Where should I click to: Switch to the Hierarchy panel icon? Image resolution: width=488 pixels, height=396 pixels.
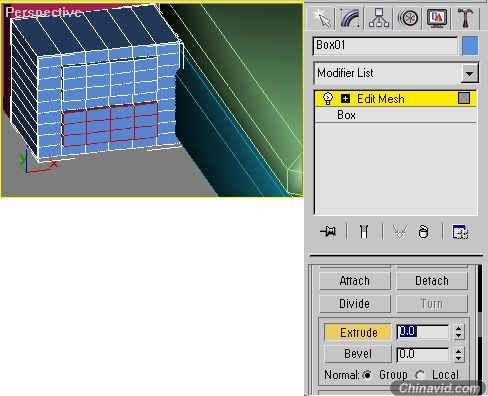coord(379,18)
